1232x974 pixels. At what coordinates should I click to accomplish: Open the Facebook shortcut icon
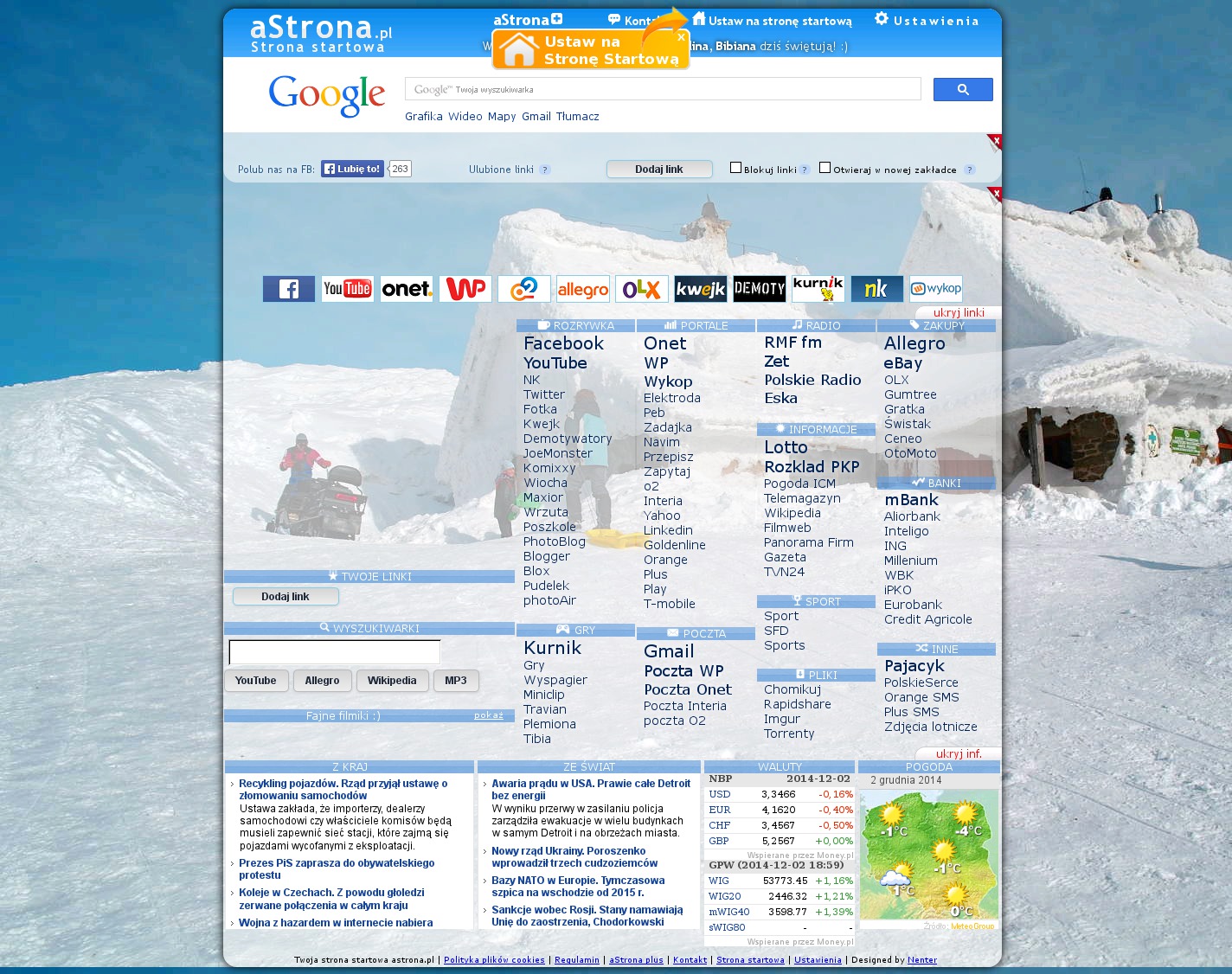[288, 289]
